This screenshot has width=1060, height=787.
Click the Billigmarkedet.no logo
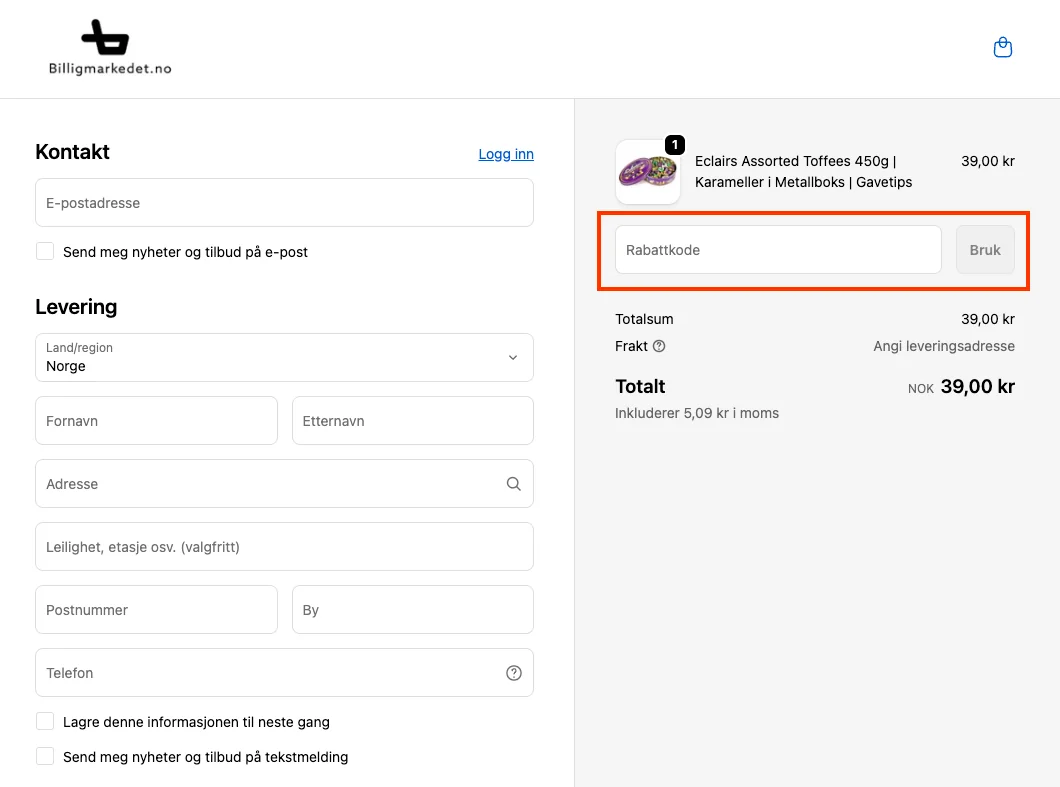pyautogui.click(x=110, y=47)
